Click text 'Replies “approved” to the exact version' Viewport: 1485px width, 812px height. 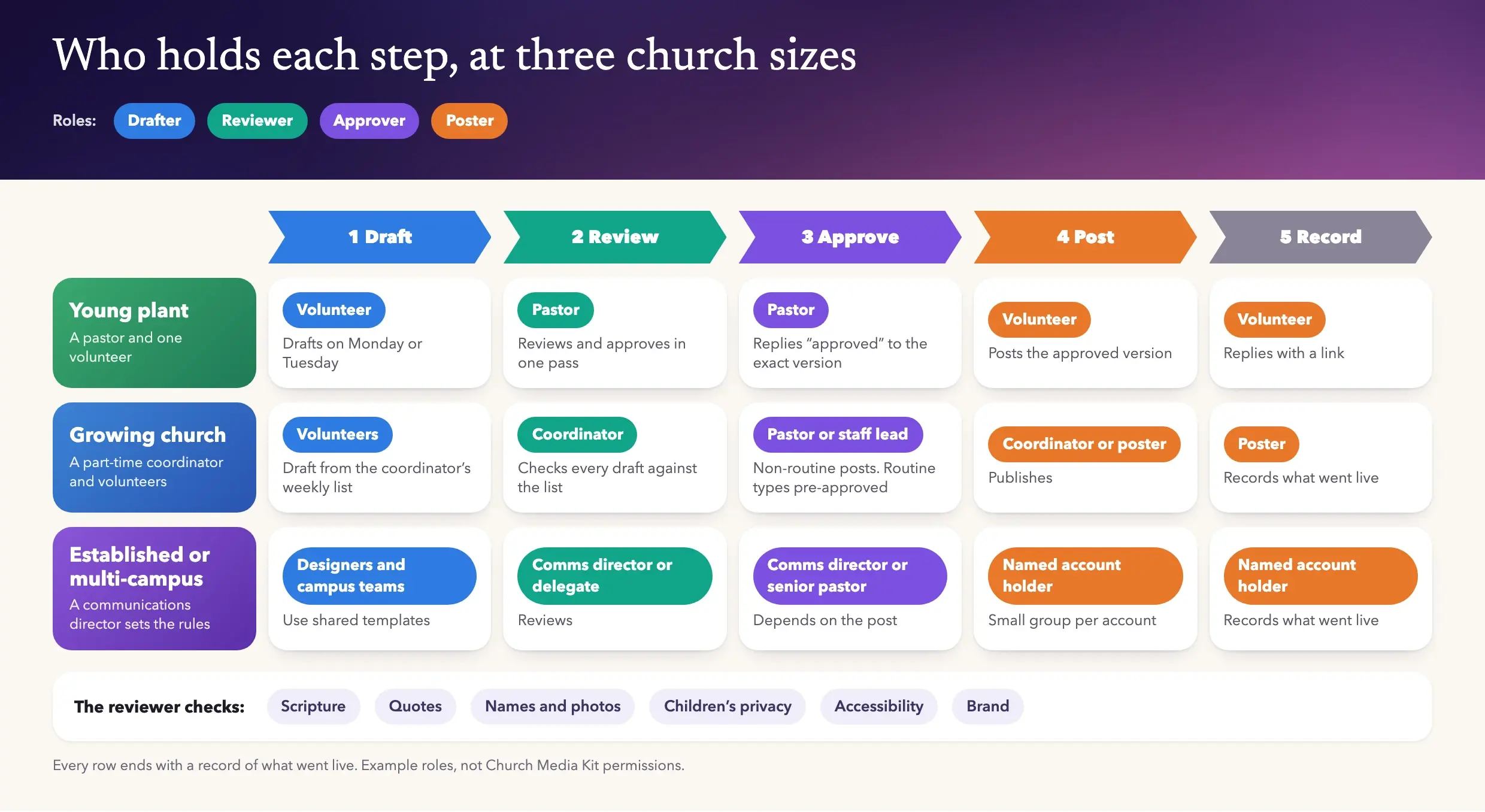(x=840, y=353)
